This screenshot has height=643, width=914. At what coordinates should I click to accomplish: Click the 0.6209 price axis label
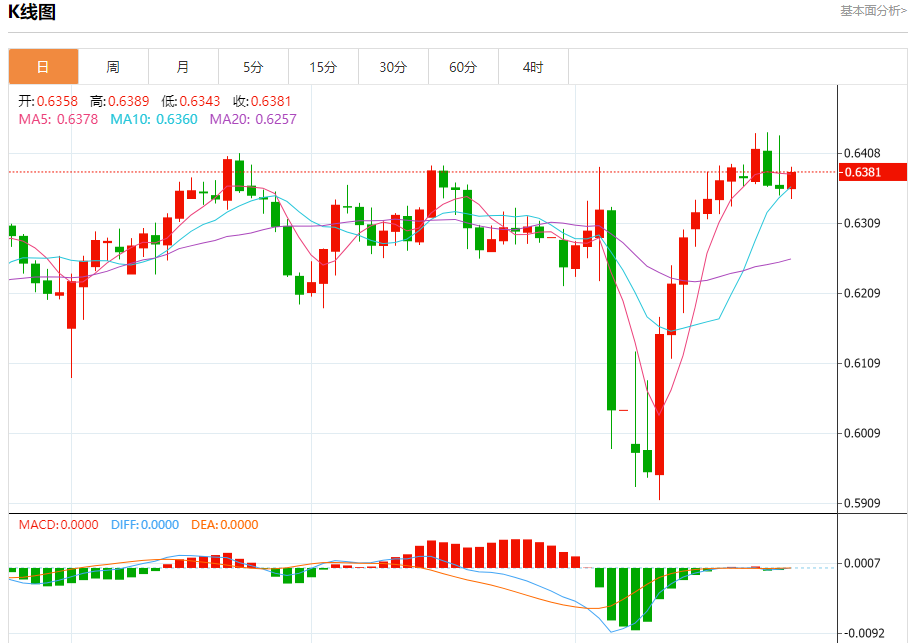862,293
